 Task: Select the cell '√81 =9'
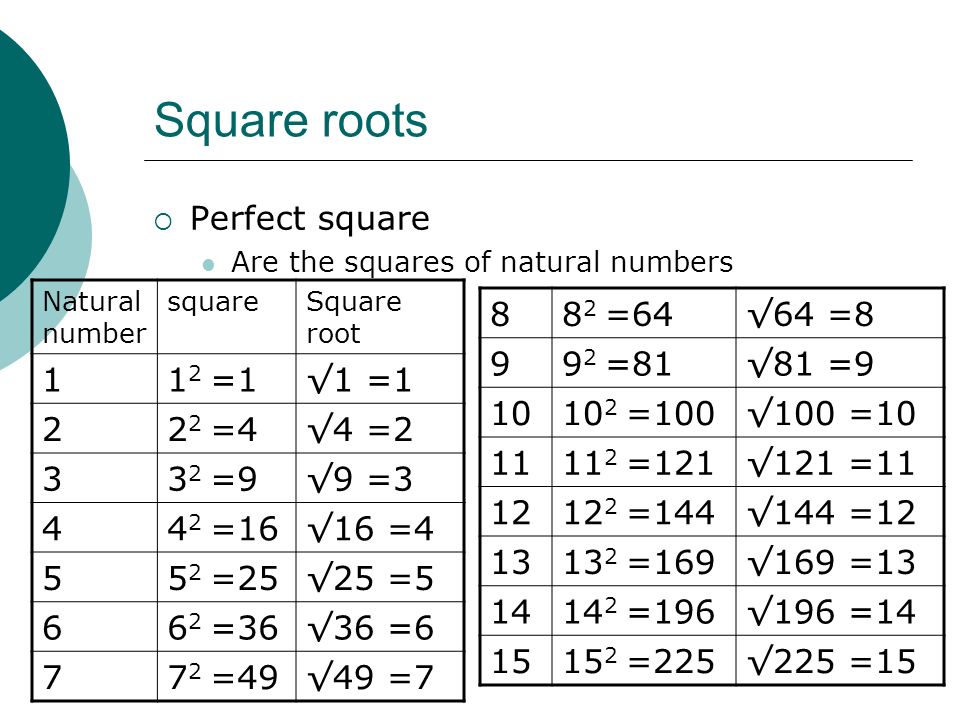tap(839, 363)
